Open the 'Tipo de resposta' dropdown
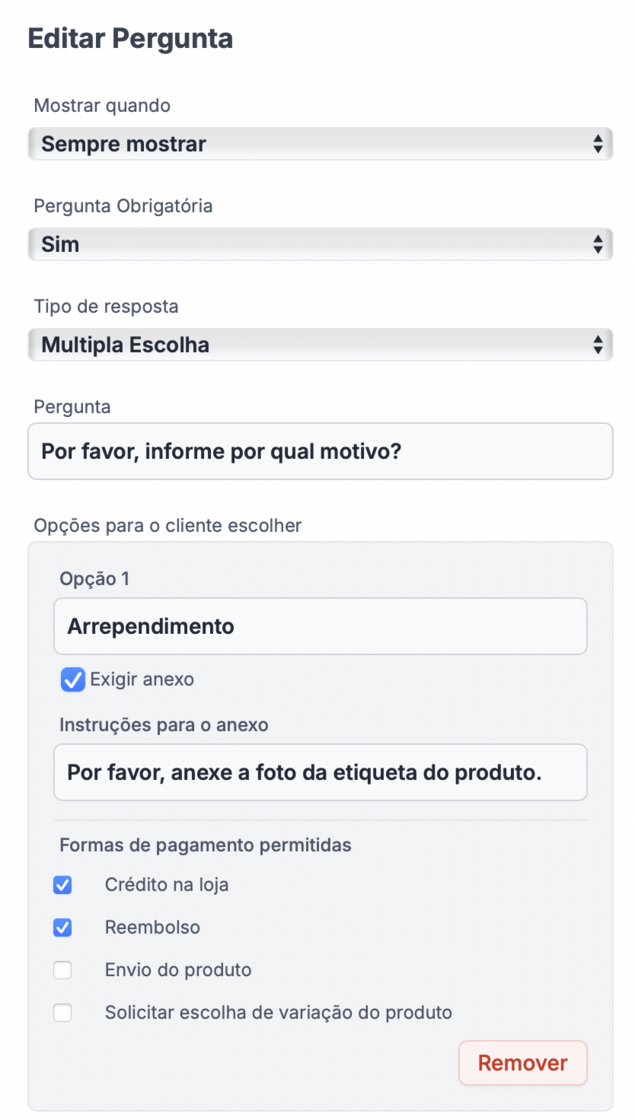This screenshot has width=635, height=1120. pyautogui.click(x=318, y=345)
